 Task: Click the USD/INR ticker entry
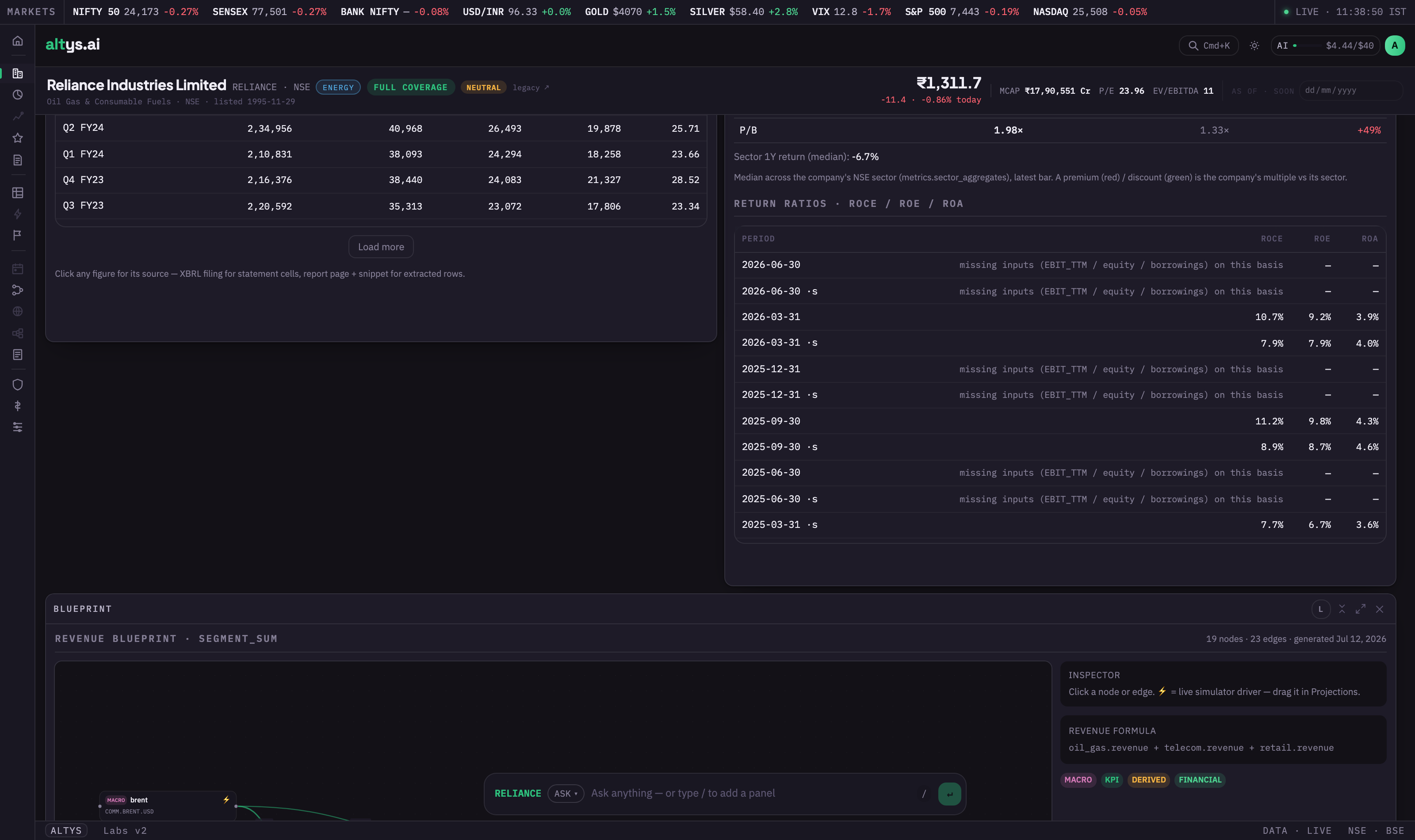pos(516,12)
